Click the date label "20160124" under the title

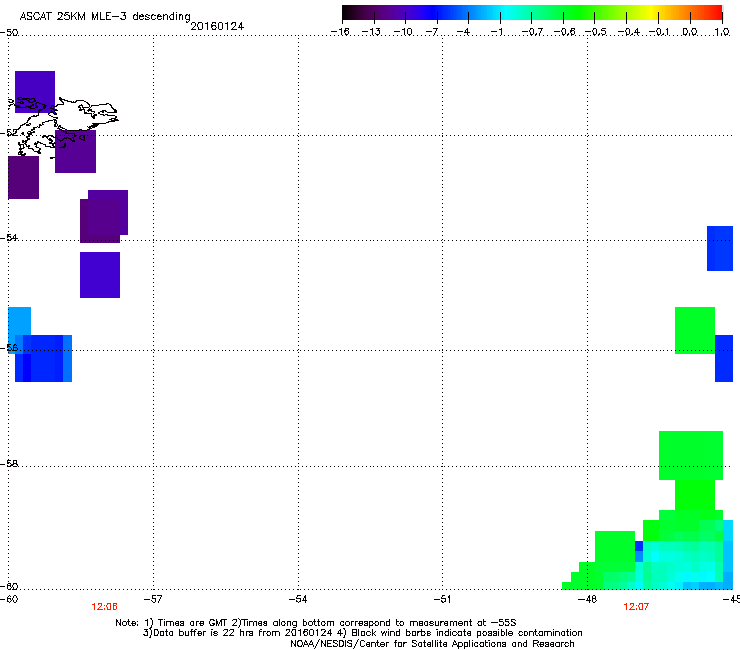217,26
